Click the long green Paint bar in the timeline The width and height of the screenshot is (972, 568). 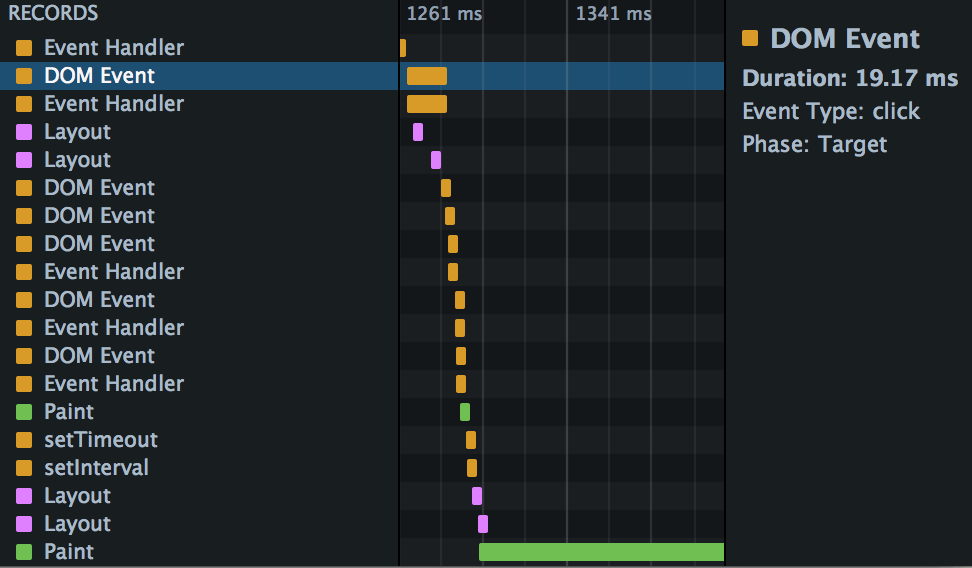[x=600, y=552]
